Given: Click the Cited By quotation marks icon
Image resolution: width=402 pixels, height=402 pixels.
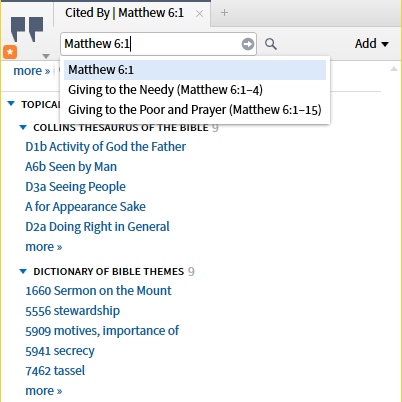Looking at the screenshot, I should (x=27, y=29).
